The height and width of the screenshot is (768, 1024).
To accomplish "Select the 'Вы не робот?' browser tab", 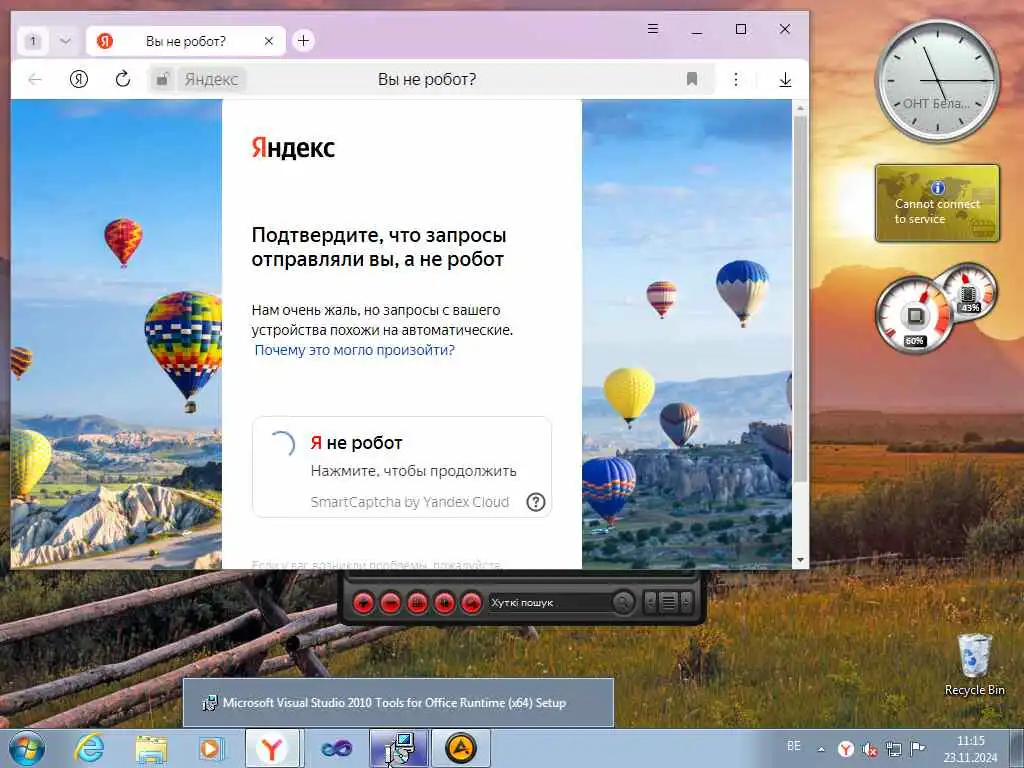I will [185, 41].
